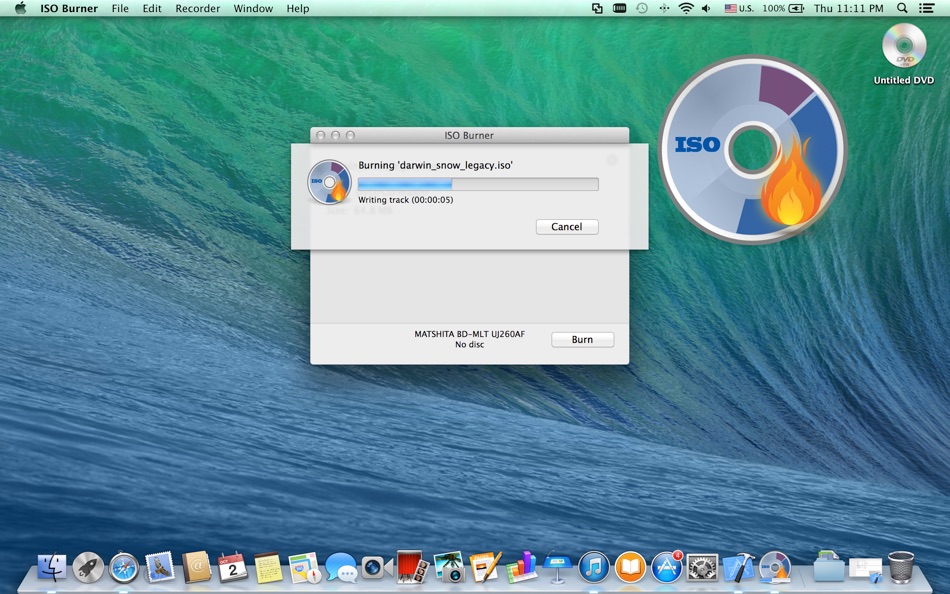Launch Safari from the Dock
Viewport: 950px width, 594px height.
point(124,567)
